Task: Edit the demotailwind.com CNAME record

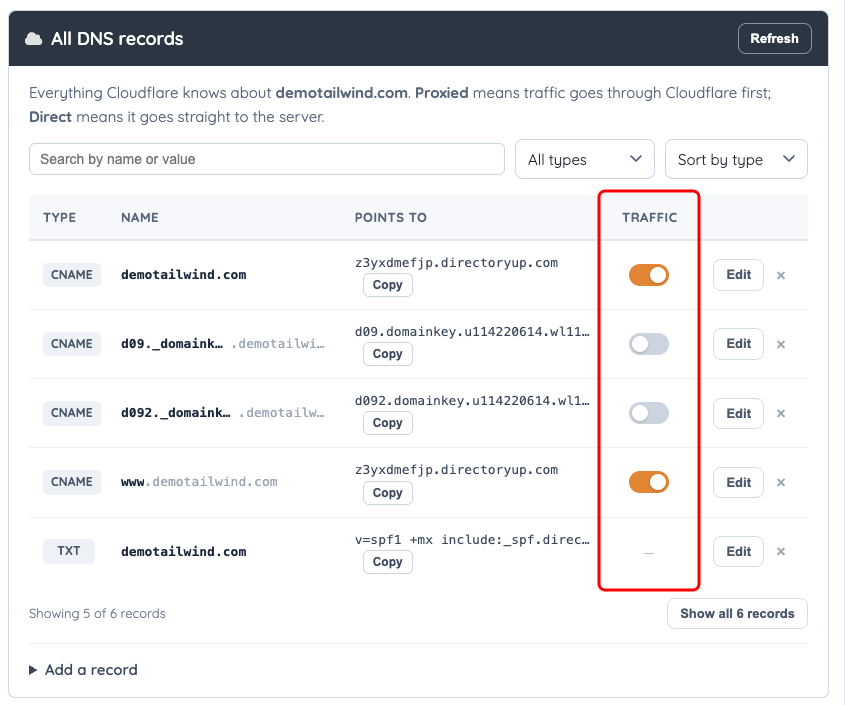Action: (x=738, y=275)
